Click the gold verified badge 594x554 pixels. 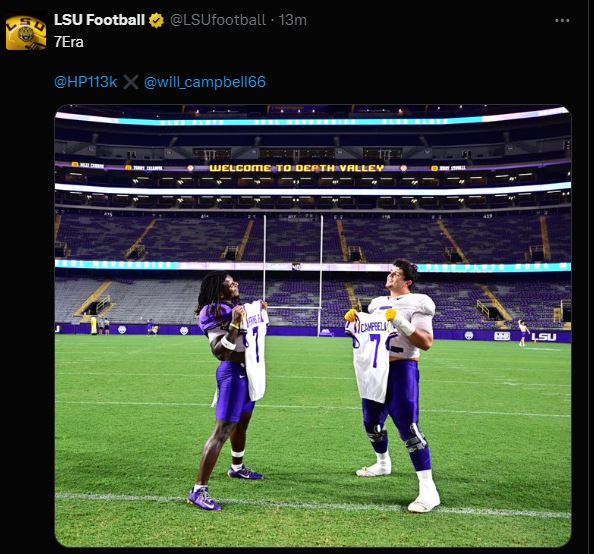(156, 20)
